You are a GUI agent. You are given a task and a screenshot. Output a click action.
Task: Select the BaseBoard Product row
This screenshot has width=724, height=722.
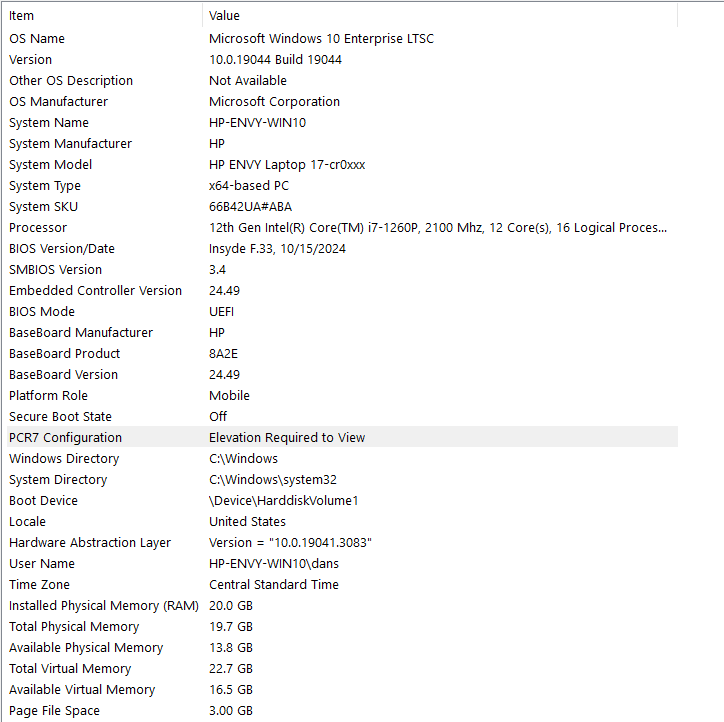(x=342, y=354)
